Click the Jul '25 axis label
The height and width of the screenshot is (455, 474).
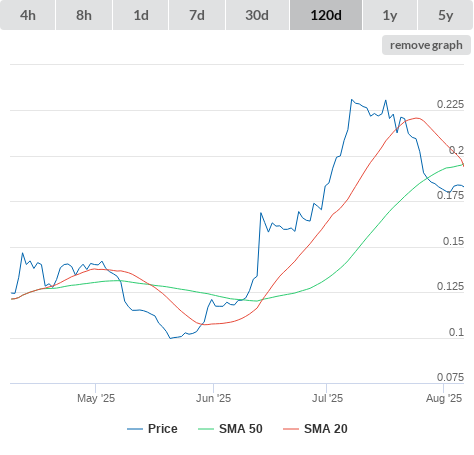tap(327, 398)
